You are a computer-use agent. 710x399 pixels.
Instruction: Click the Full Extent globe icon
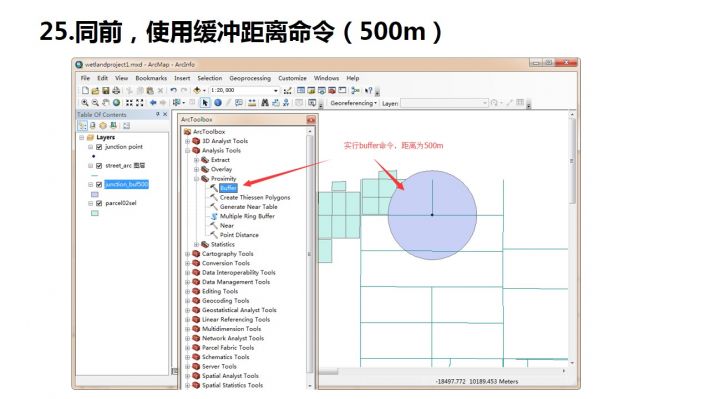(116, 103)
